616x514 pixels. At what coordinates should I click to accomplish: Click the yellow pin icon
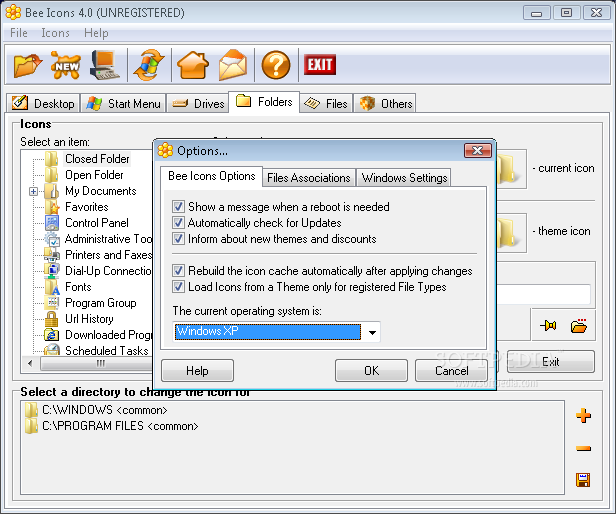click(x=548, y=325)
